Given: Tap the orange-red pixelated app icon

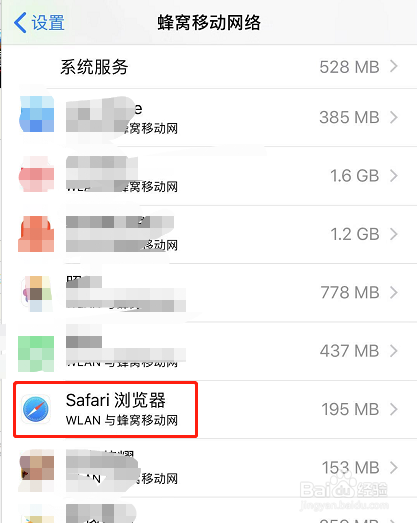Looking at the screenshot, I should point(36,233).
